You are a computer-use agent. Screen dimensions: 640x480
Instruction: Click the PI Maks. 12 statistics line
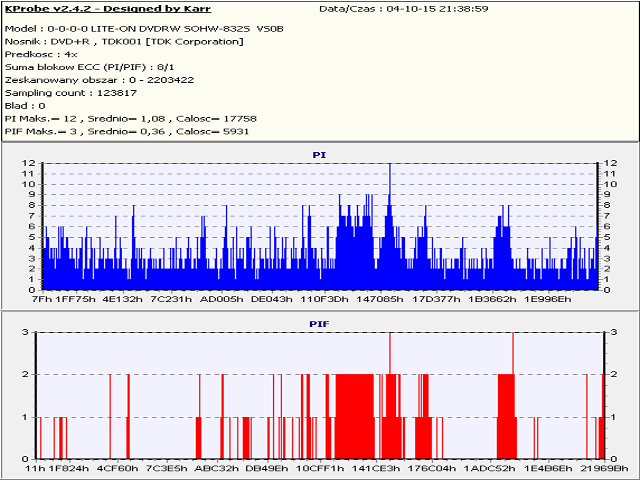tap(131, 119)
